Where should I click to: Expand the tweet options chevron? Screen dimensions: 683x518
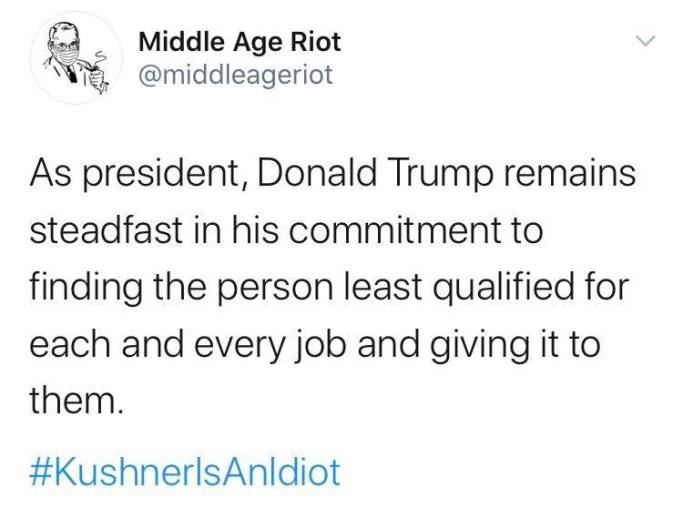coord(645,41)
